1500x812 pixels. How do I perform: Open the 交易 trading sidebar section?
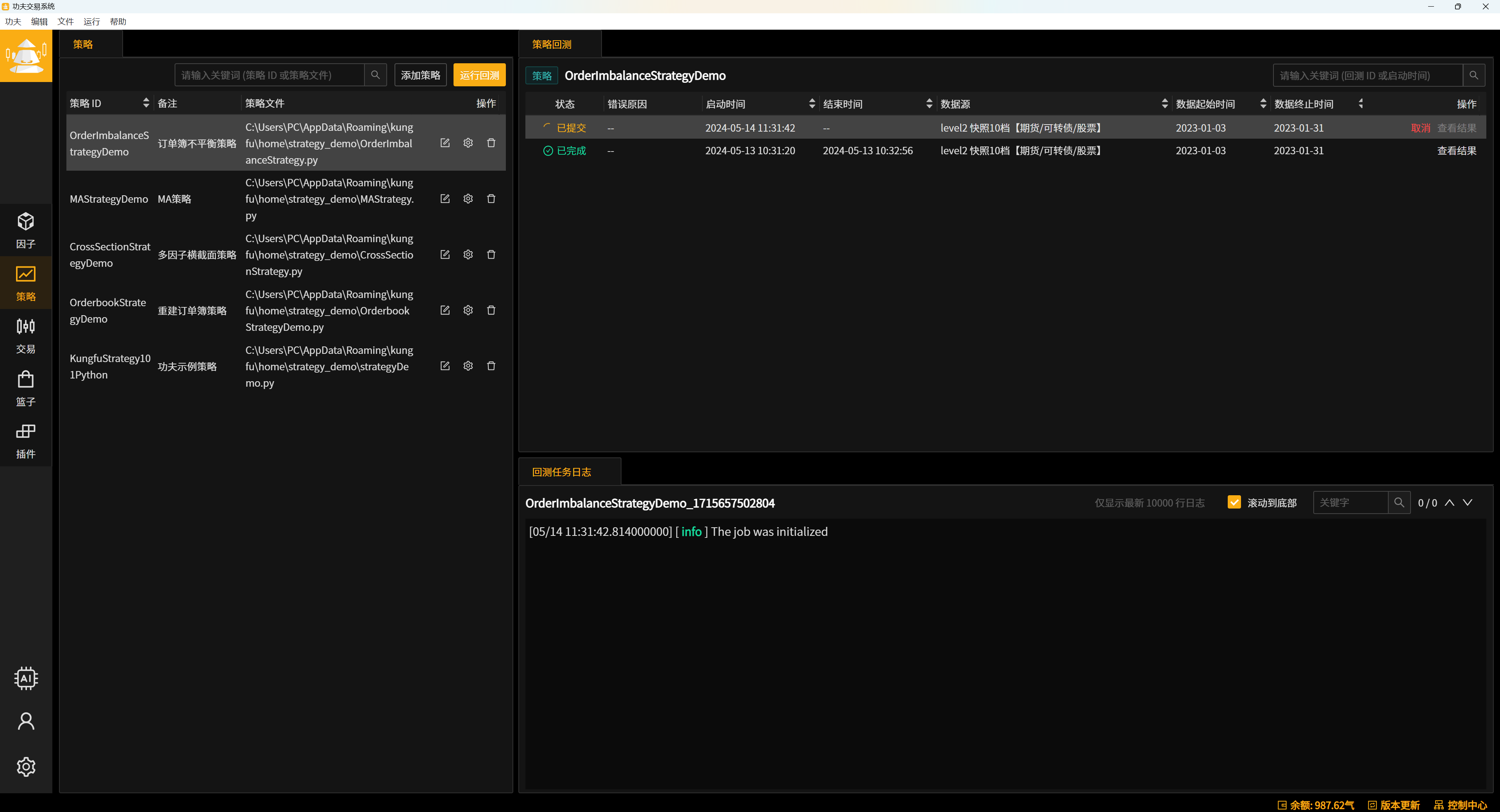click(x=26, y=335)
